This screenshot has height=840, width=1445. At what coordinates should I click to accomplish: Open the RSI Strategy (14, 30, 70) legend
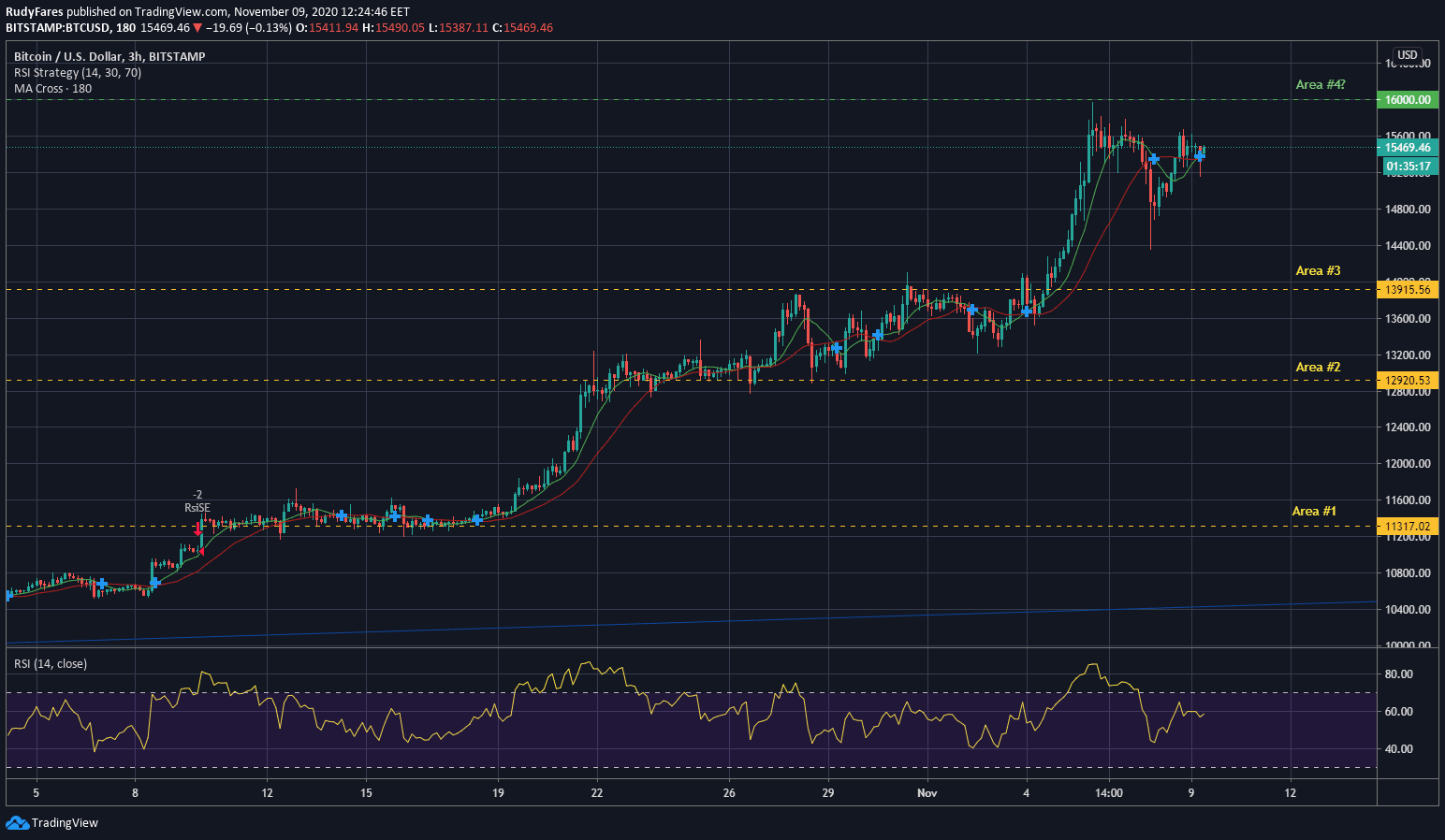[x=78, y=73]
